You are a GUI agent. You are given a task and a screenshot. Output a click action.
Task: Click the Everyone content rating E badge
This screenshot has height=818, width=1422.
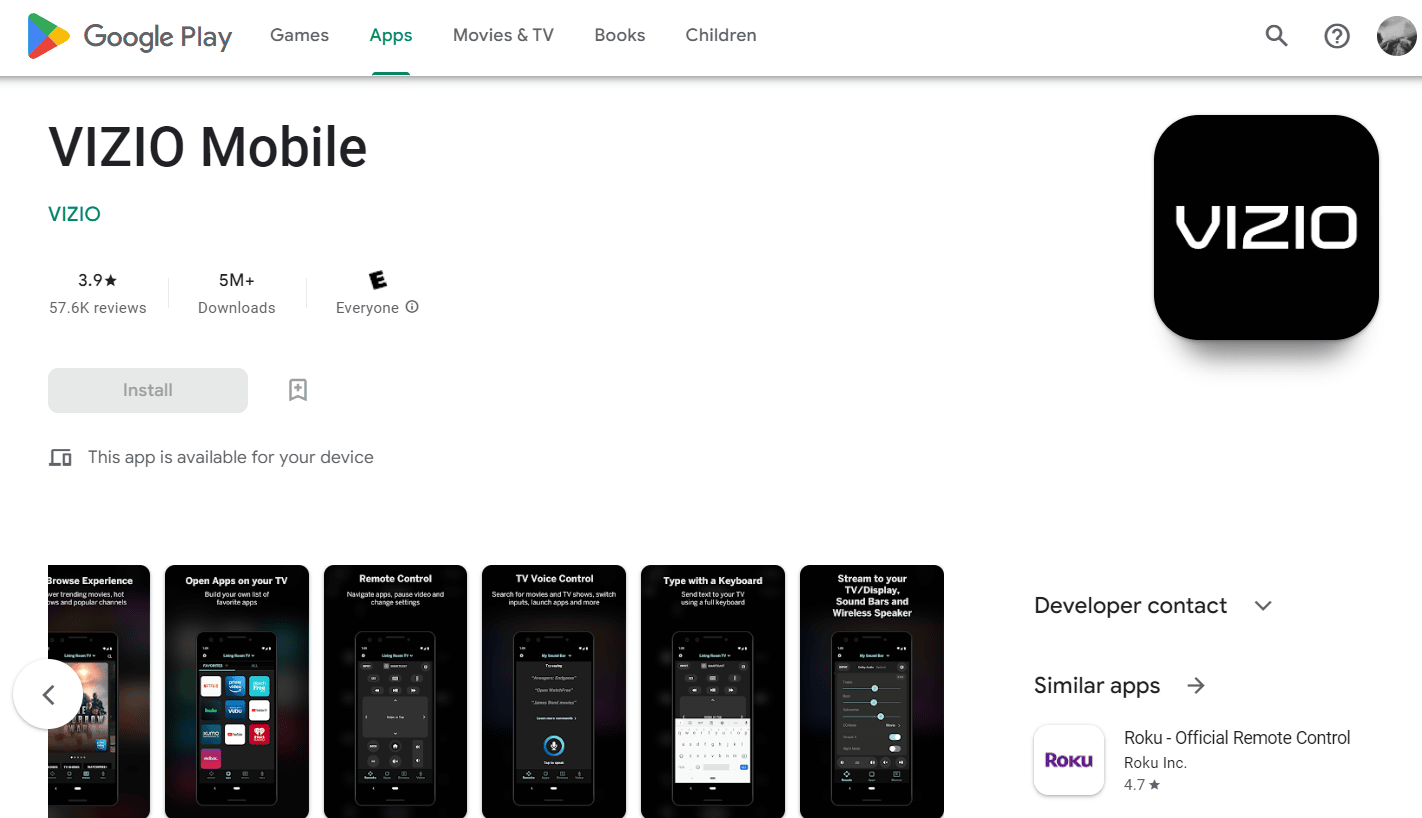pos(377,280)
